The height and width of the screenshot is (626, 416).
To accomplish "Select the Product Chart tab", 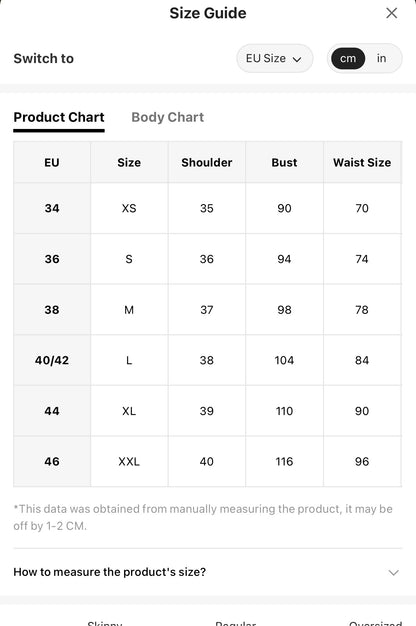I will click(x=59, y=117).
